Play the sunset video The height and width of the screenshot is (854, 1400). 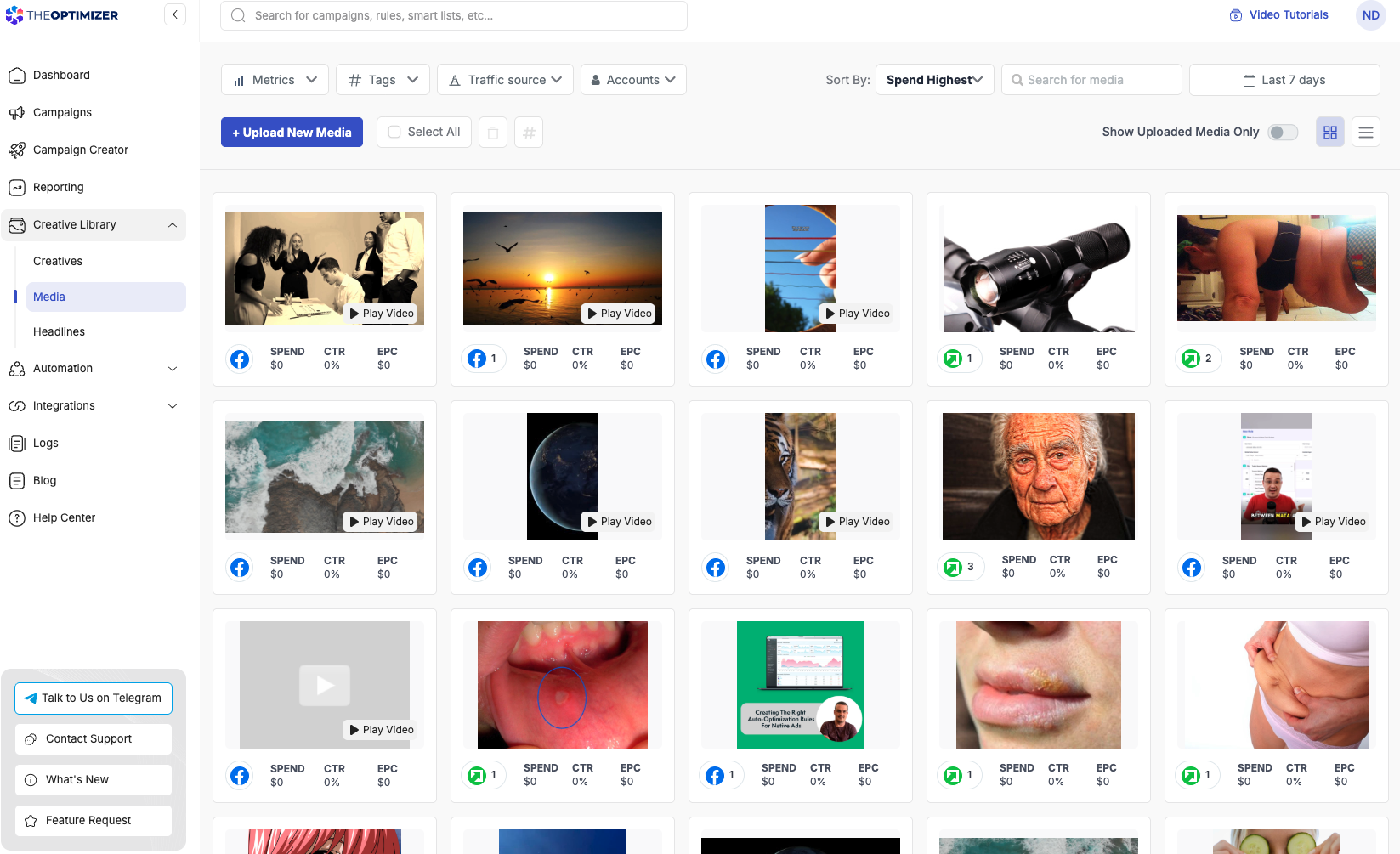click(619, 314)
